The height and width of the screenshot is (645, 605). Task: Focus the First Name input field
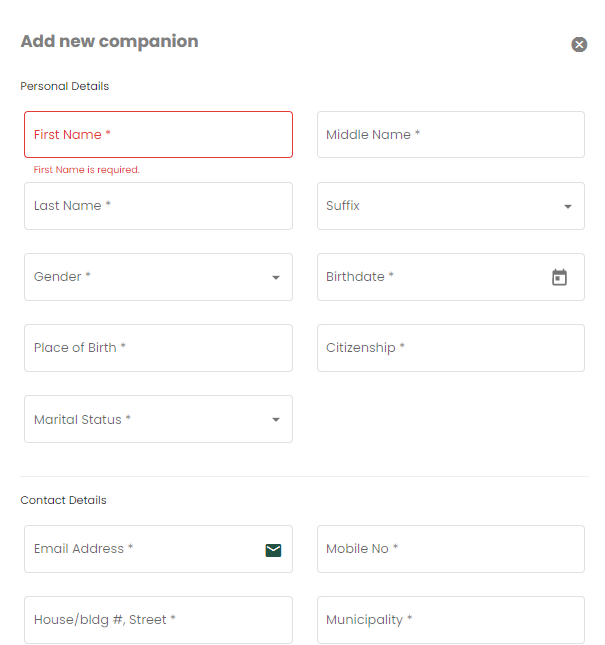[158, 134]
